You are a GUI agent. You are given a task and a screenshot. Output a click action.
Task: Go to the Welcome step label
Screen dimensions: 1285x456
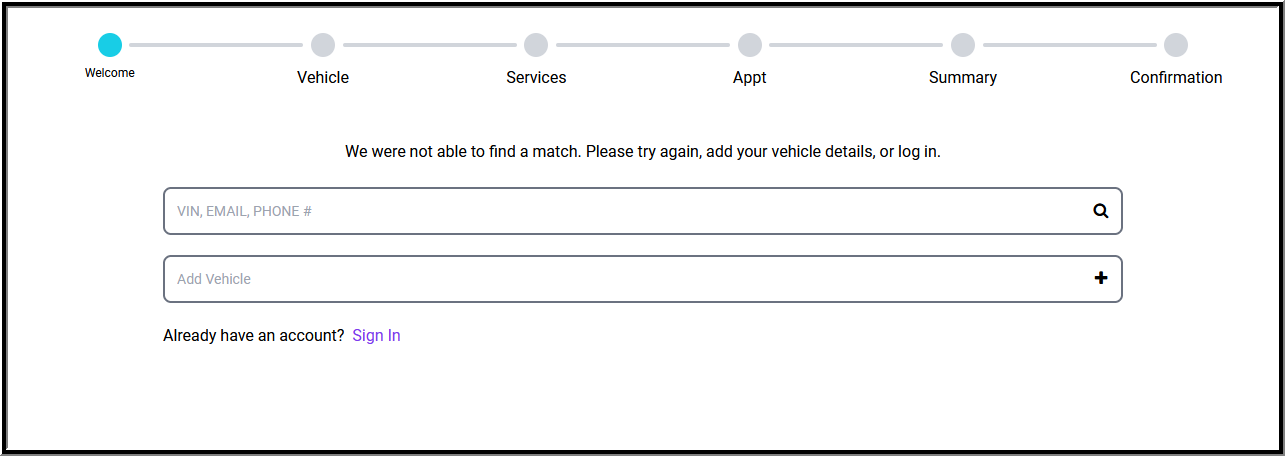click(110, 73)
